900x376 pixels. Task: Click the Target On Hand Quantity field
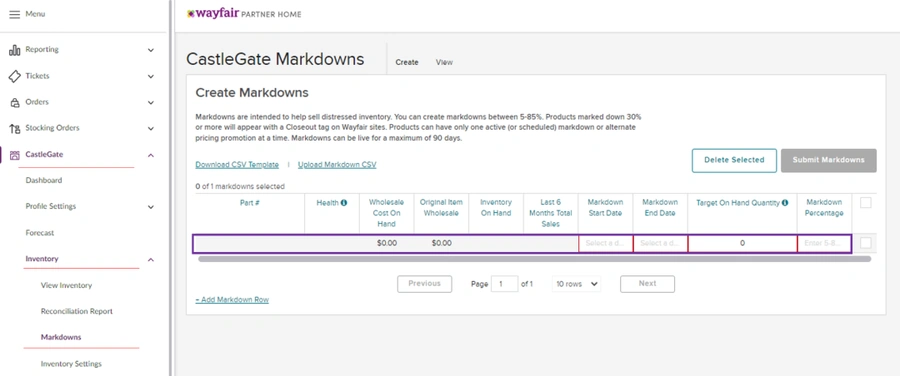pos(742,243)
